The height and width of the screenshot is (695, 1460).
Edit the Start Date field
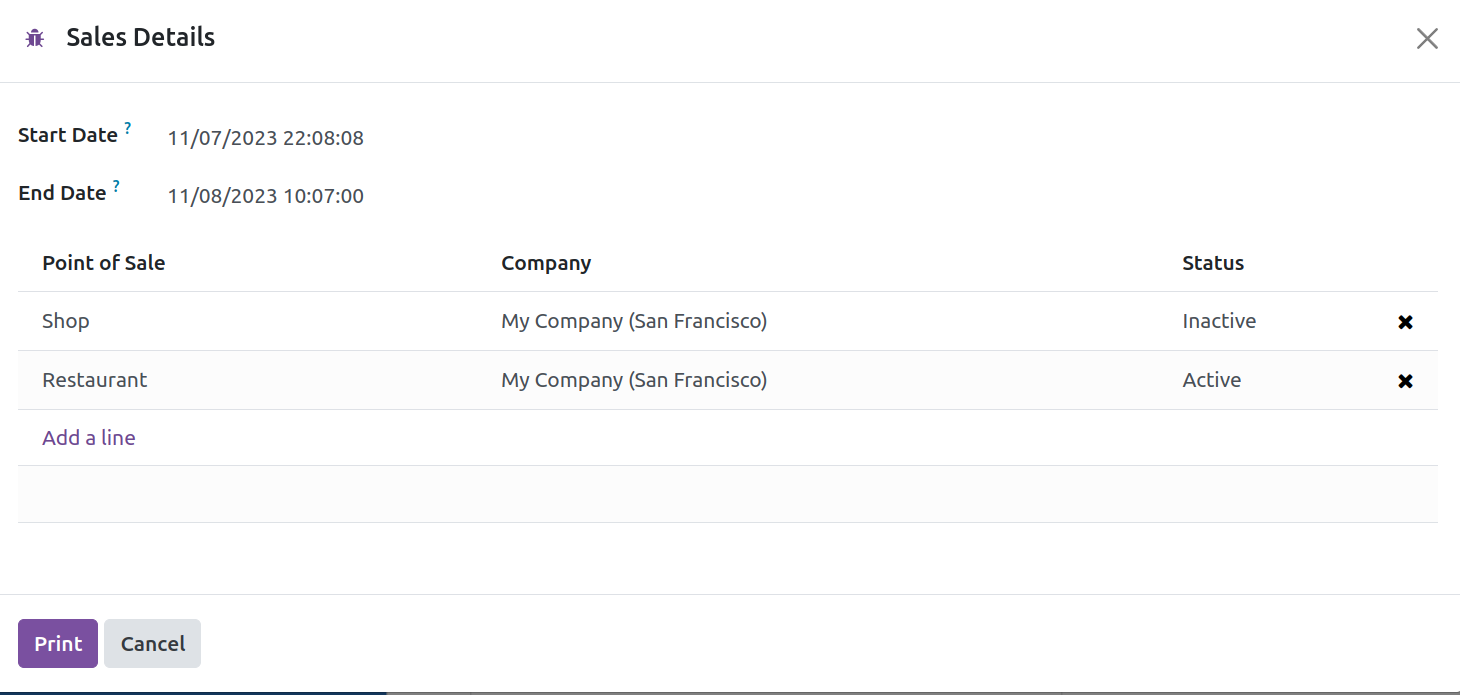[x=266, y=138]
